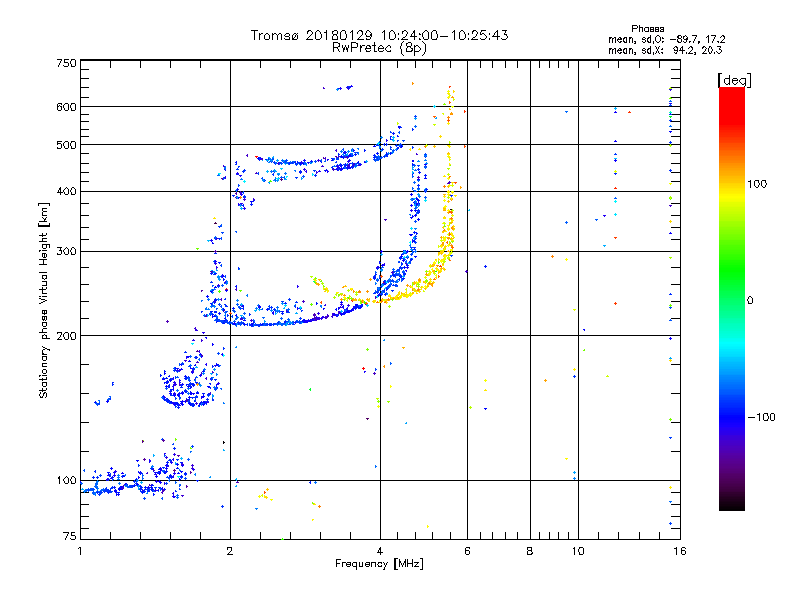800x600 pixels.
Task: Click the x-axis tick label '6'
Action: [x=467, y=551]
